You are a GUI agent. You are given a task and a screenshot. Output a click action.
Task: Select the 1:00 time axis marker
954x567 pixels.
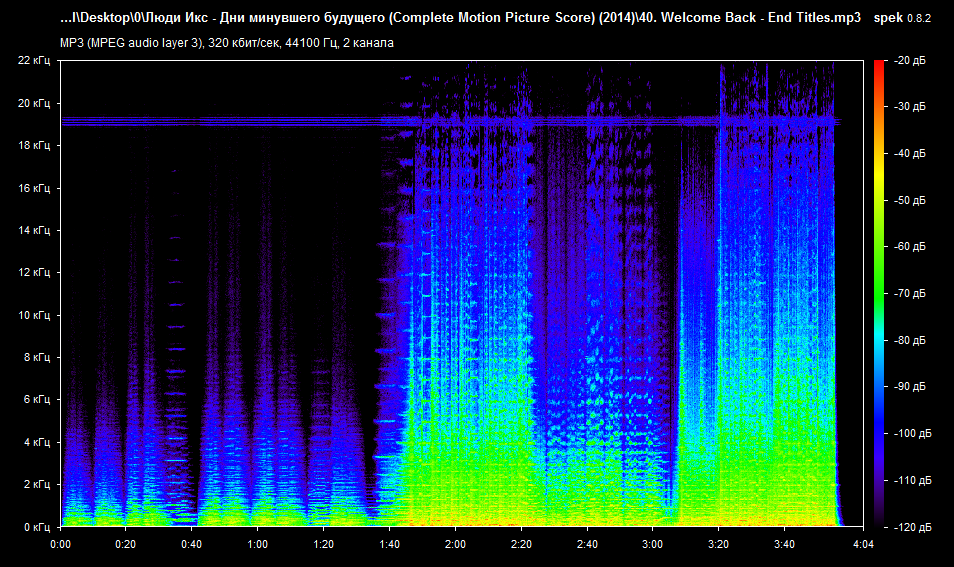[x=257, y=544]
